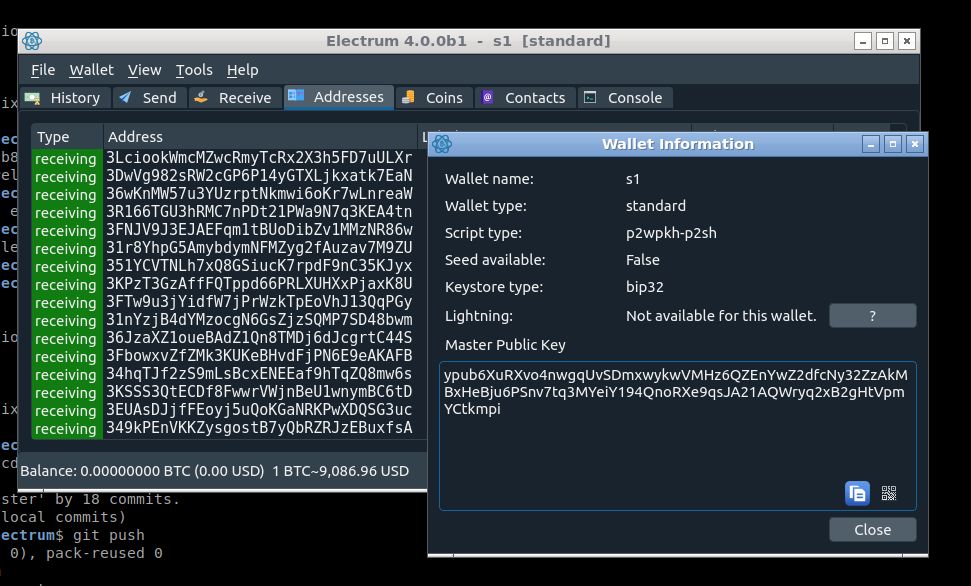Select address 3EUAsDJjfFEoyj5uQoKGaNRKPwXDQSG3uc
The image size is (971, 586).
coord(259,410)
